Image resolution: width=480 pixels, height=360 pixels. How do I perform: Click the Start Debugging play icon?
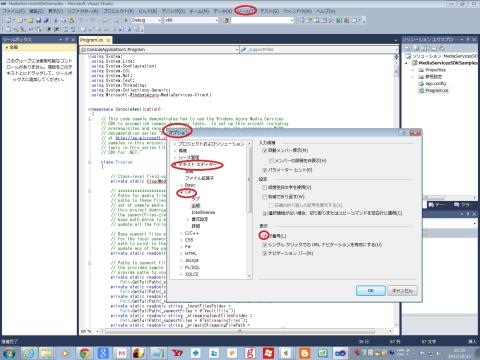126,20
